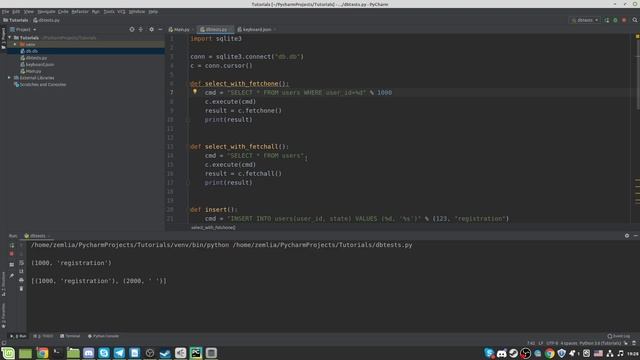Select db.db file in project tree
Screen dimensions: 640x360
(x=29, y=51)
